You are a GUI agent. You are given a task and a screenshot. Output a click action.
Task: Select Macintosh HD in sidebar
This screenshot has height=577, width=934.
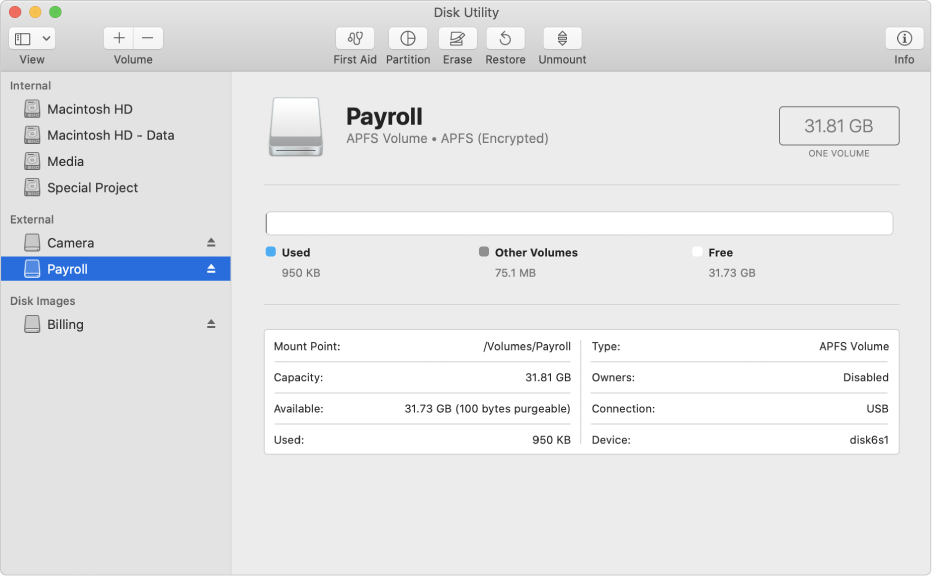pos(116,109)
